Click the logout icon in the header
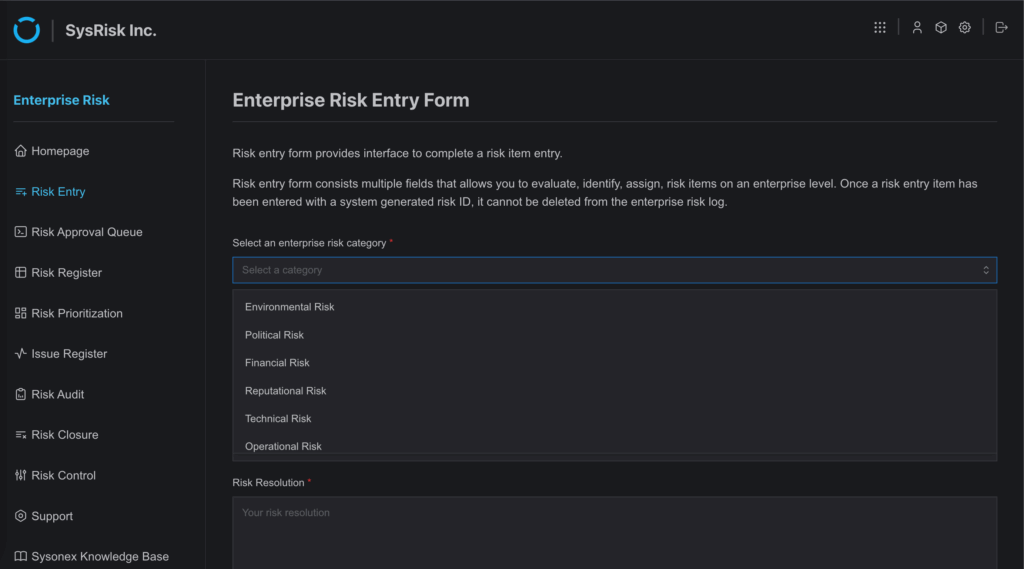 point(1001,27)
